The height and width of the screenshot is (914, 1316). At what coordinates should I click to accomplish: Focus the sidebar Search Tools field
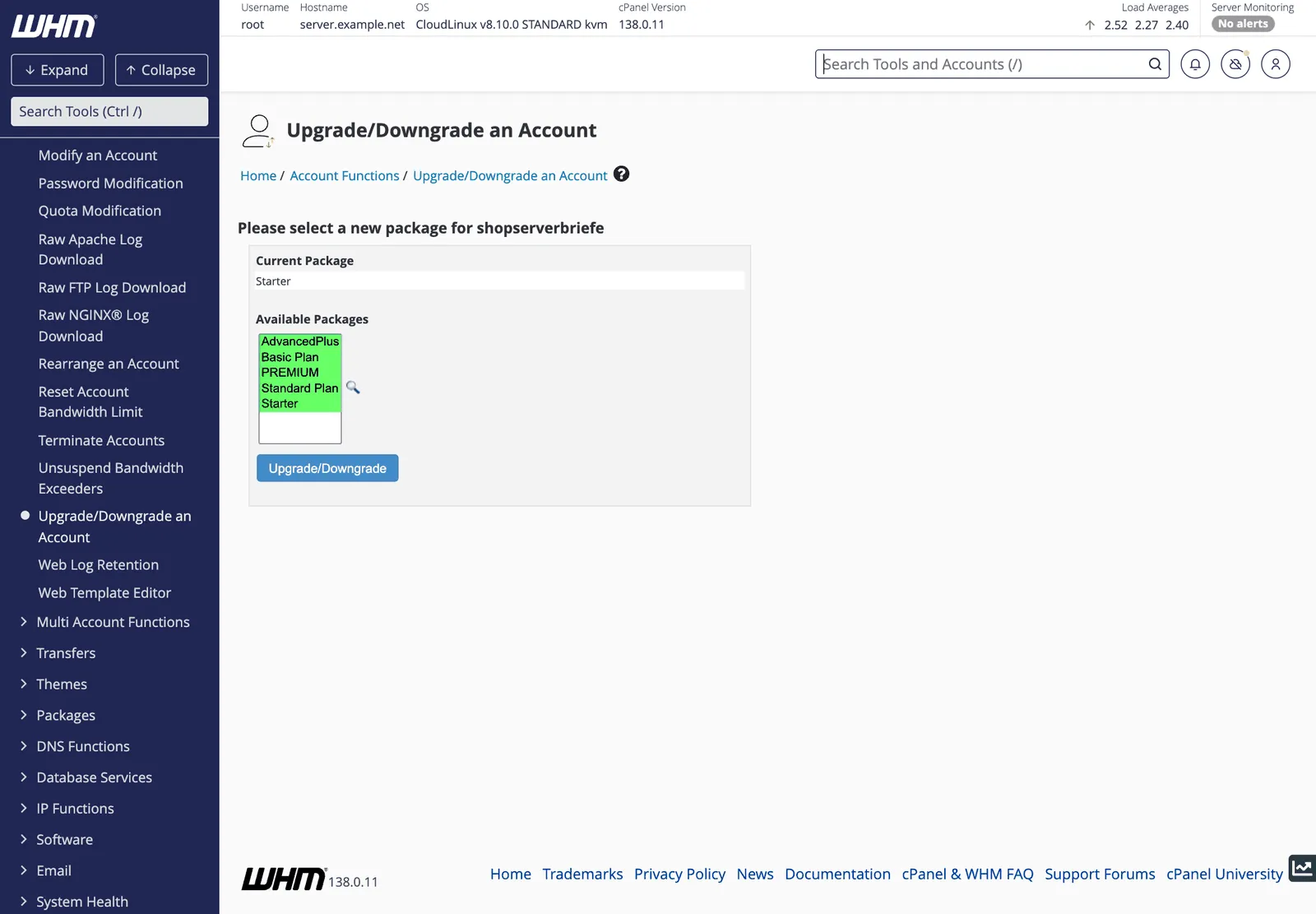point(109,112)
